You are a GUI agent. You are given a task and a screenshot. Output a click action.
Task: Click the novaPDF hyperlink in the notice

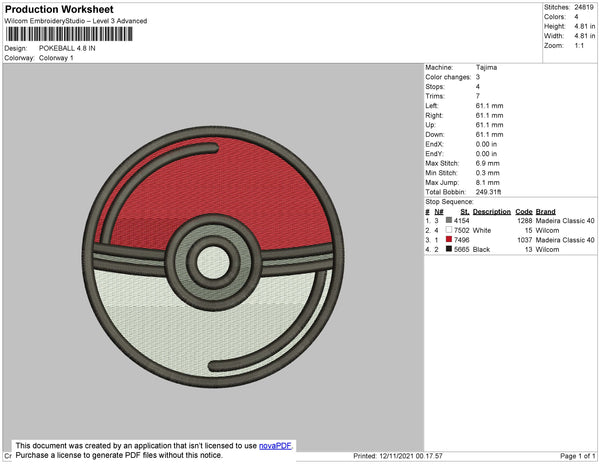(x=277, y=446)
